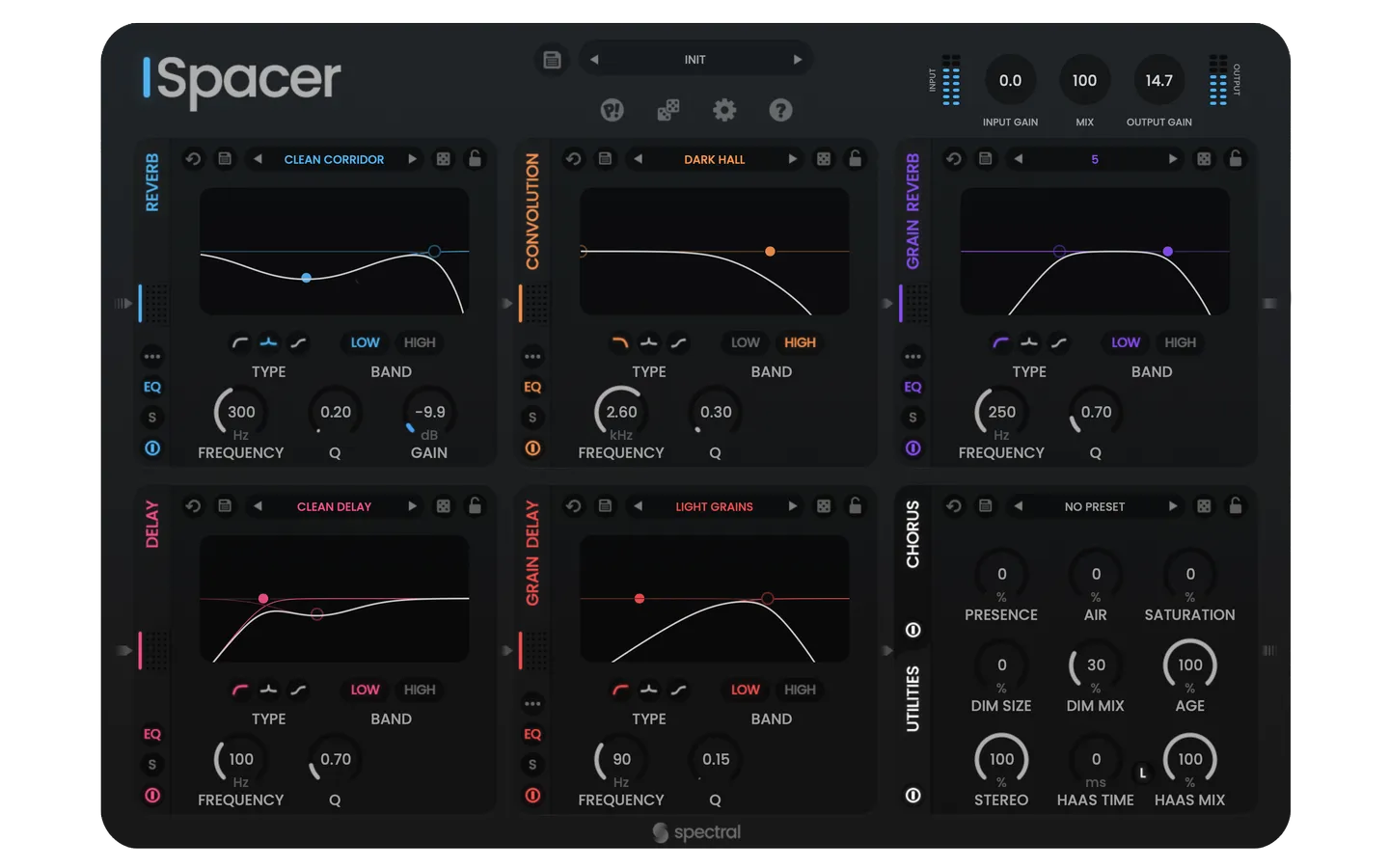The width and height of the screenshot is (1389, 868).
Task: Next preset after LIGHT GRAINS
Action: point(792,506)
